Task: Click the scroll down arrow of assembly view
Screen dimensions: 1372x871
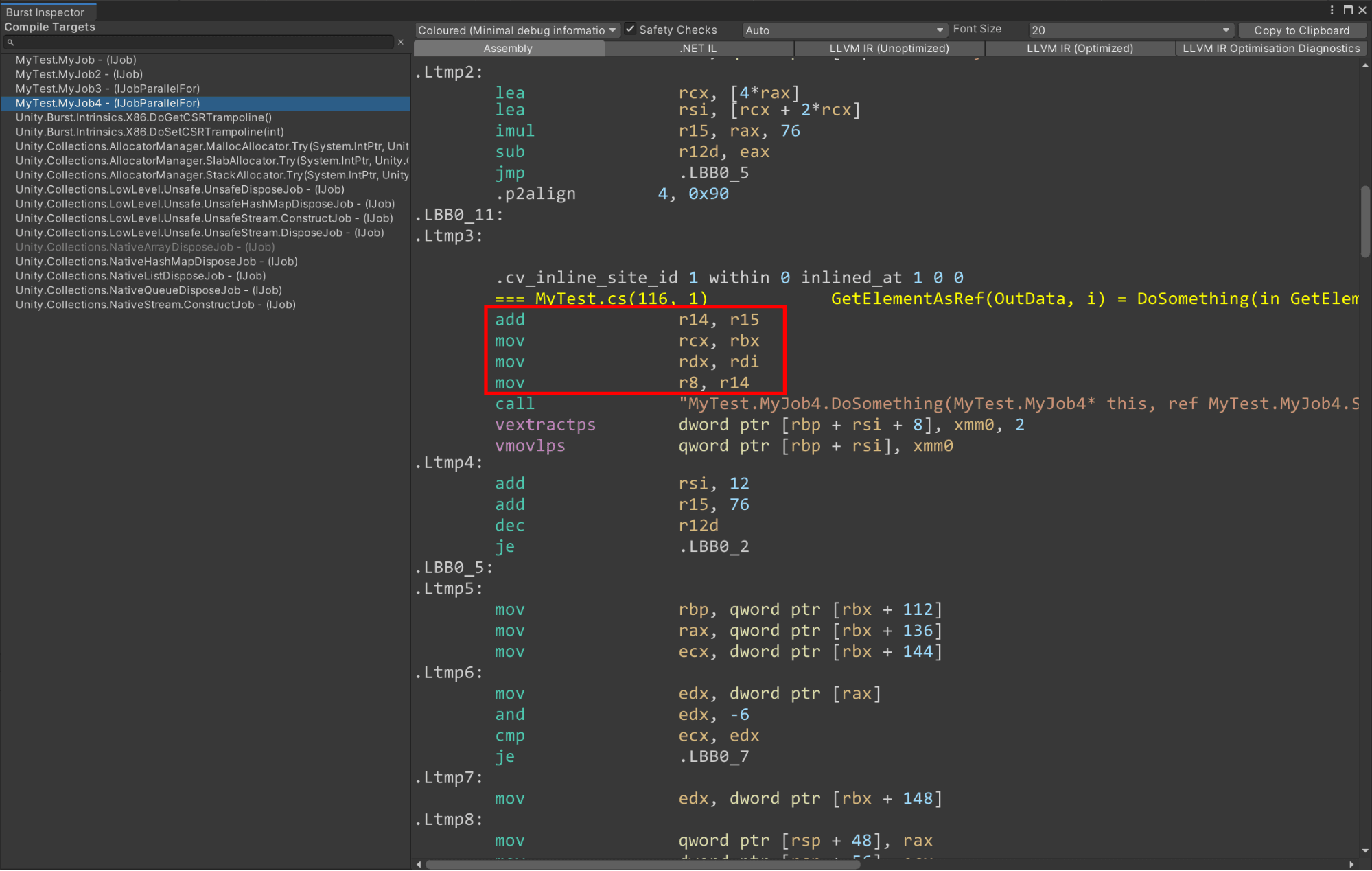Action: [1365, 851]
